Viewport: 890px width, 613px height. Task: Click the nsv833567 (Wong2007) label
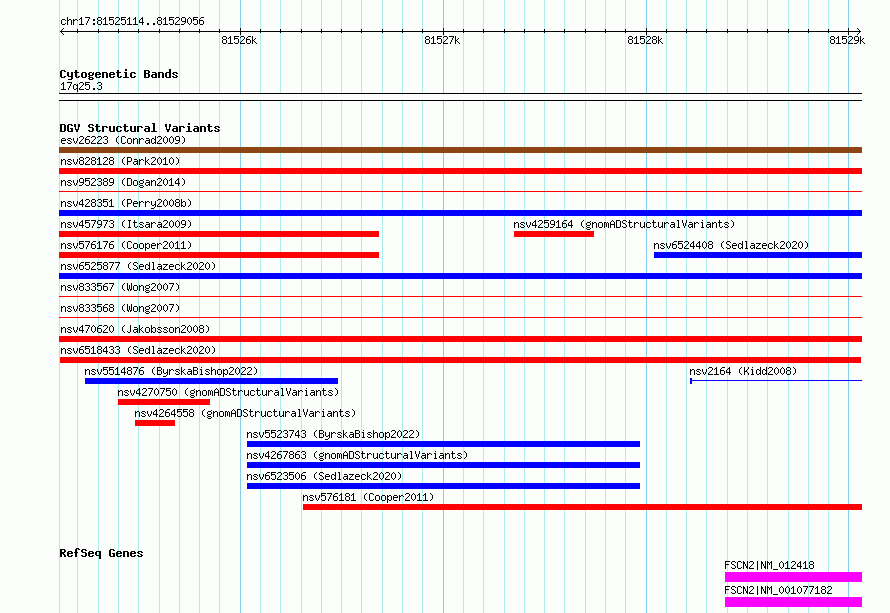pos(120,287)
